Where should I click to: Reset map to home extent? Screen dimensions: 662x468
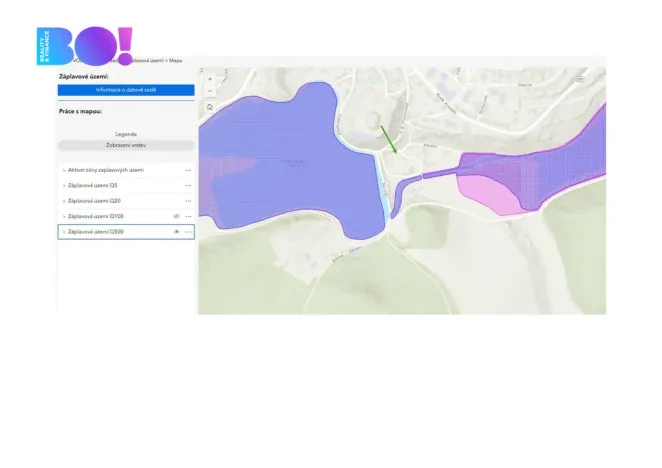coord(210,107)
